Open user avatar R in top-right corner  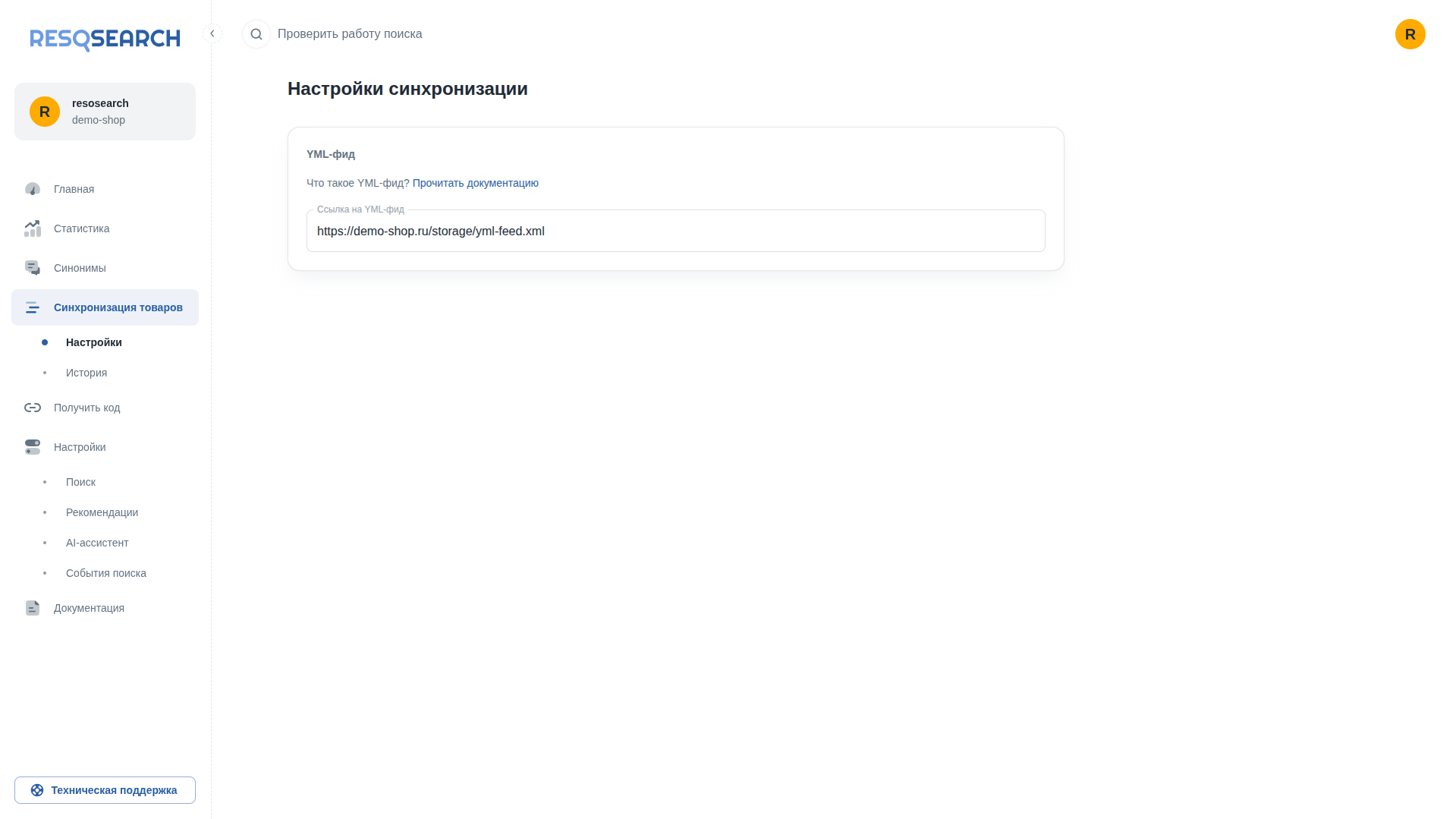(x=1410, y=34)
